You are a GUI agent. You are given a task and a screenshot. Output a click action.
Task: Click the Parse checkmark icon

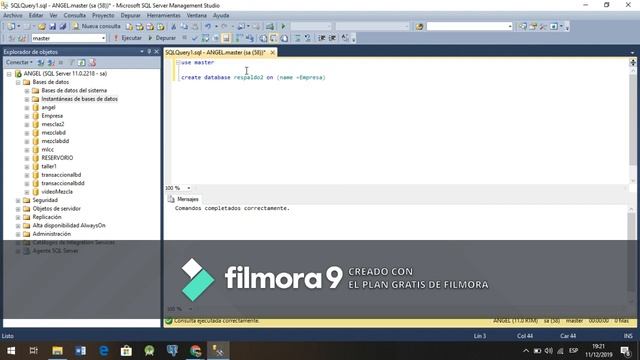pyautogui.click(x=195, y=38)
